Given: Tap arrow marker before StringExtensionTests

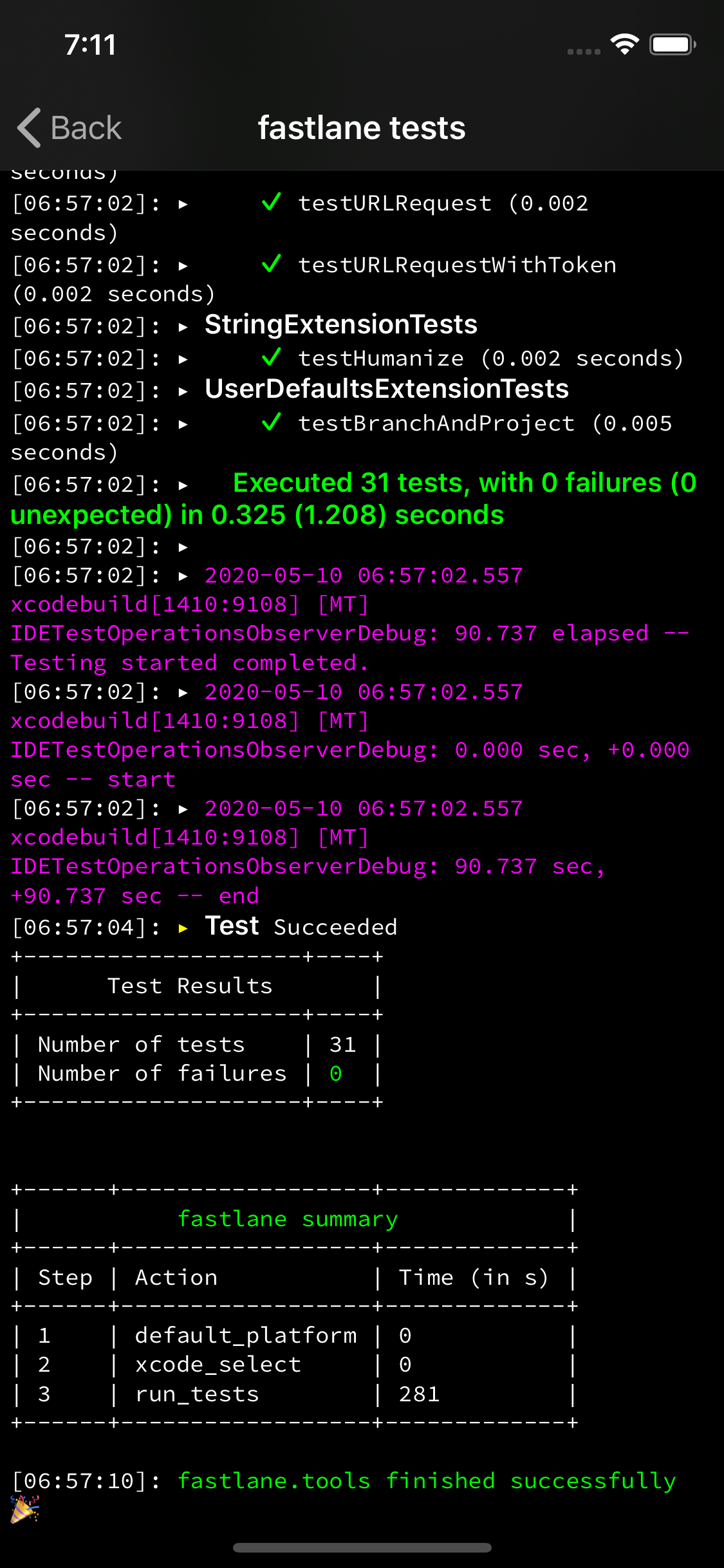Looking at the screenshot, I should [183, 327].
